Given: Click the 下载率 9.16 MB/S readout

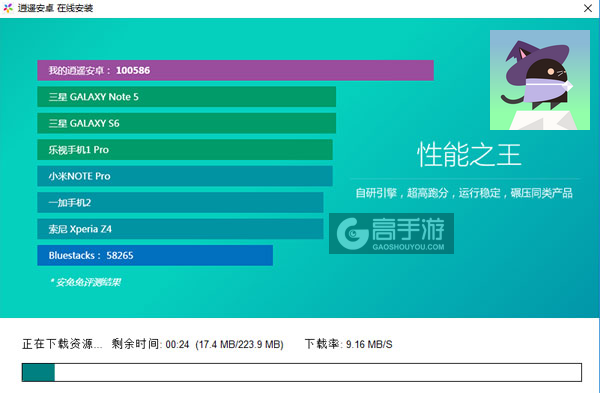Looking at the screenshot, I should point(348,344).
